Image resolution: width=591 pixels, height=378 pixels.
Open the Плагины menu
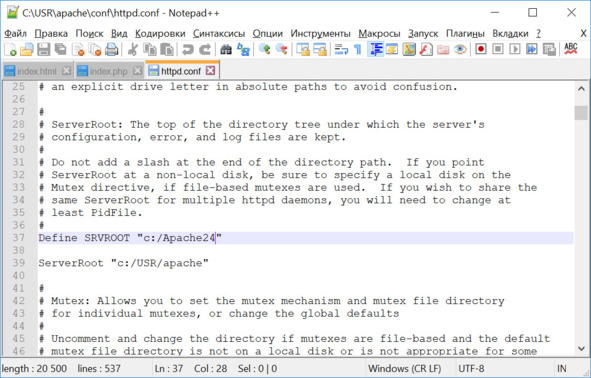pyautogui.click(x=465, y=34)
